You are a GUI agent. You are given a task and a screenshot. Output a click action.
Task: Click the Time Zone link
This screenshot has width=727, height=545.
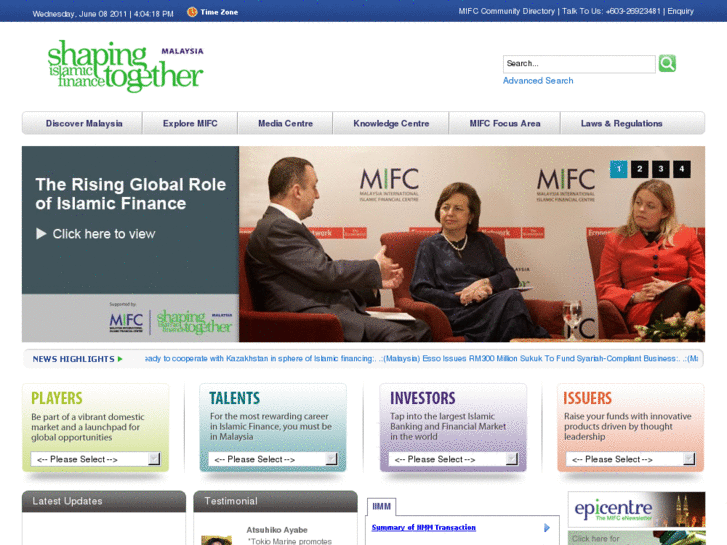tap(219, 12)
